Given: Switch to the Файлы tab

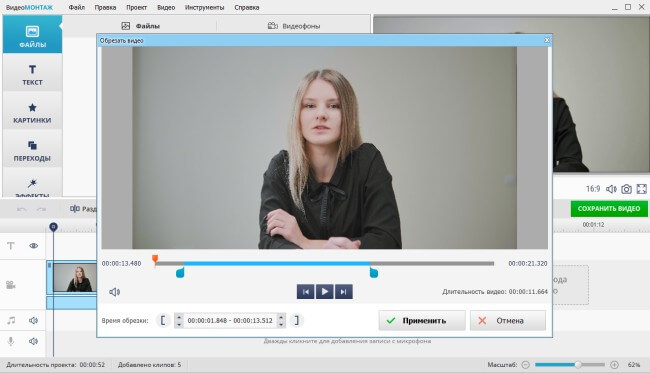Looking at the screenshot, I should [140, 26].
